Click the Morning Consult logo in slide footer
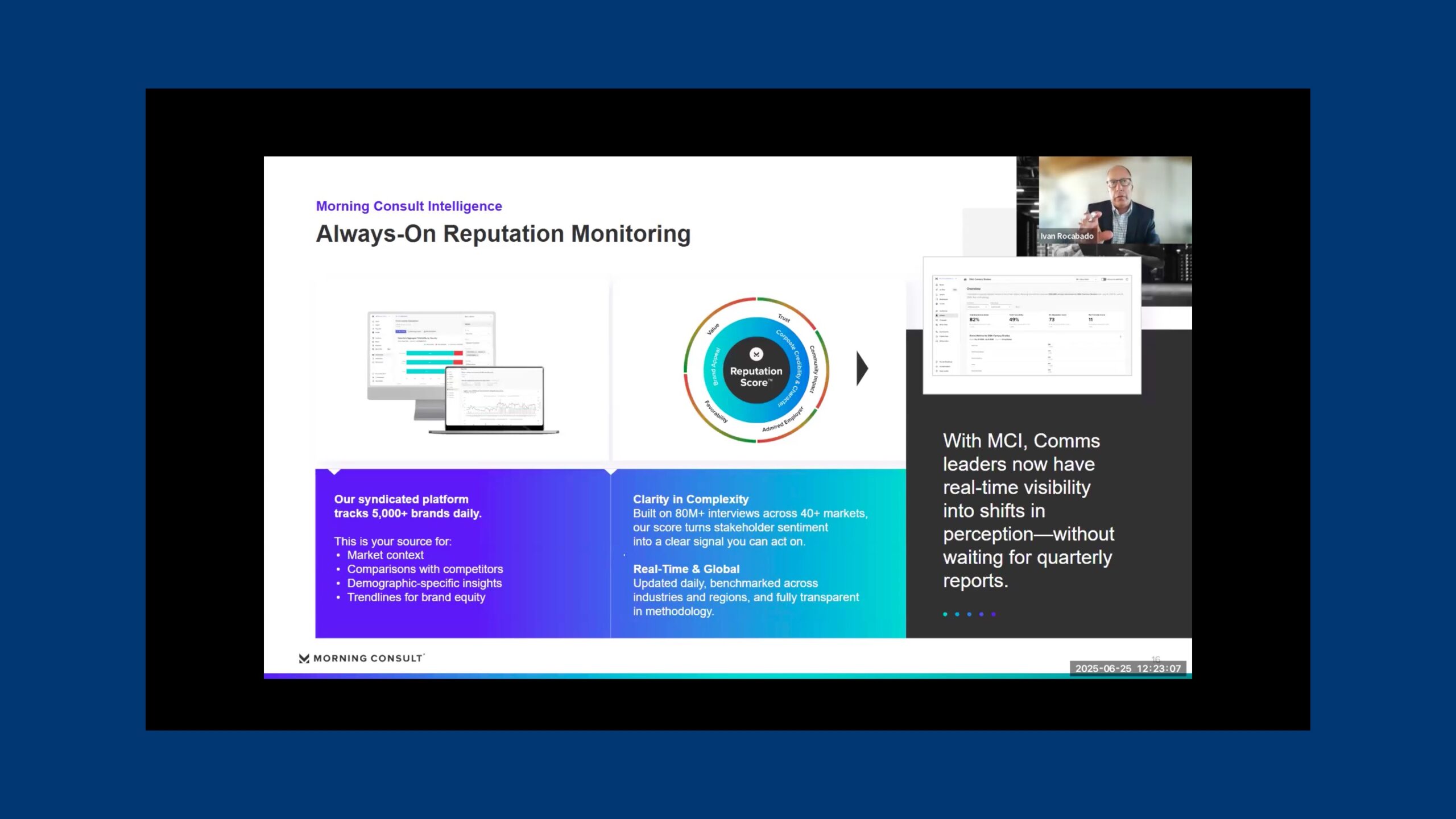1456x819 pixels. coord(362,658)
